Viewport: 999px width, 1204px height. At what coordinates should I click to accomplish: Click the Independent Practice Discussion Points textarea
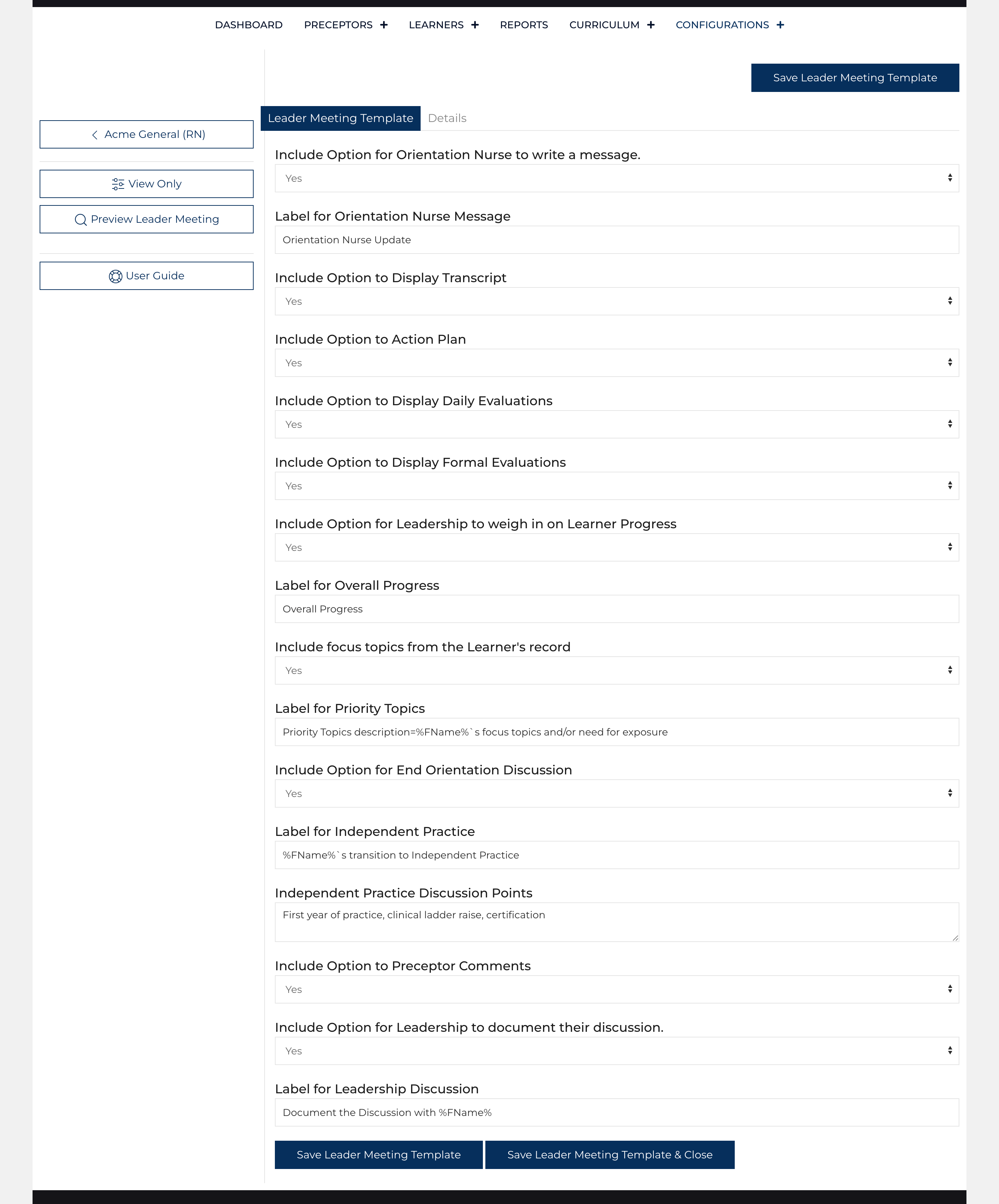click(616, 922)
